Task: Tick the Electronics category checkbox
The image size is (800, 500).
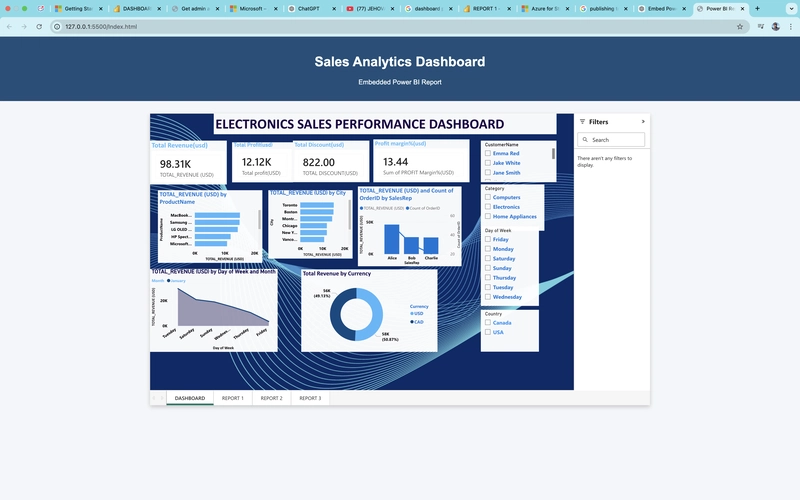Action: point(488,207)
